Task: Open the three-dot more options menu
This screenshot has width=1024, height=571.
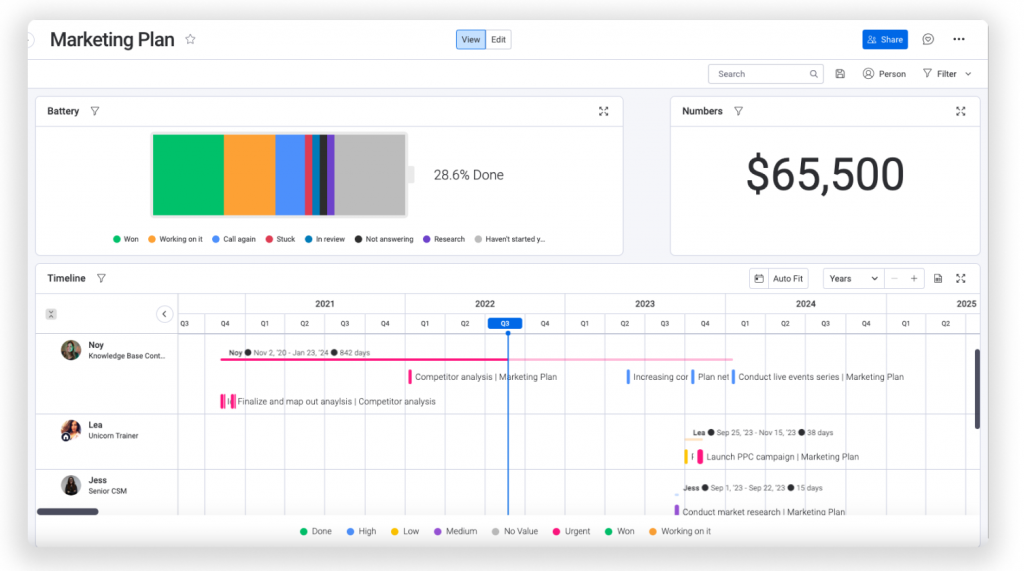Action: coord(959,40)
